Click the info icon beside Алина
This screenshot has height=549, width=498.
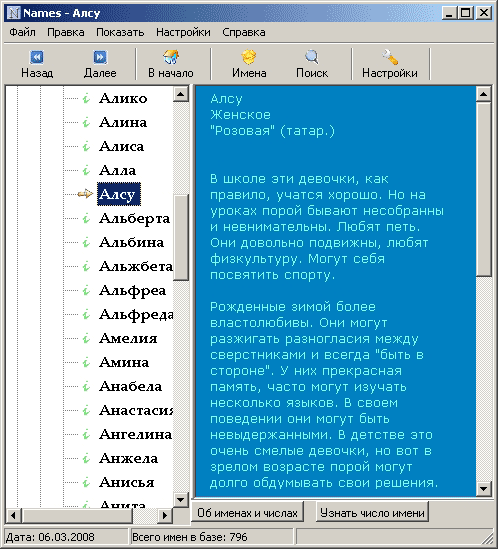(x=86, y=123)
